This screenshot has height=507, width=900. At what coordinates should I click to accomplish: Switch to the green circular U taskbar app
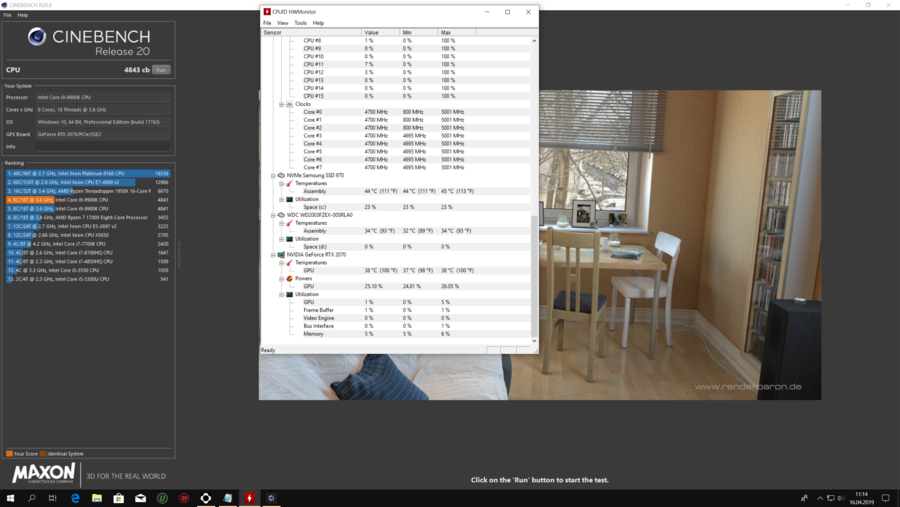point(162,498)
